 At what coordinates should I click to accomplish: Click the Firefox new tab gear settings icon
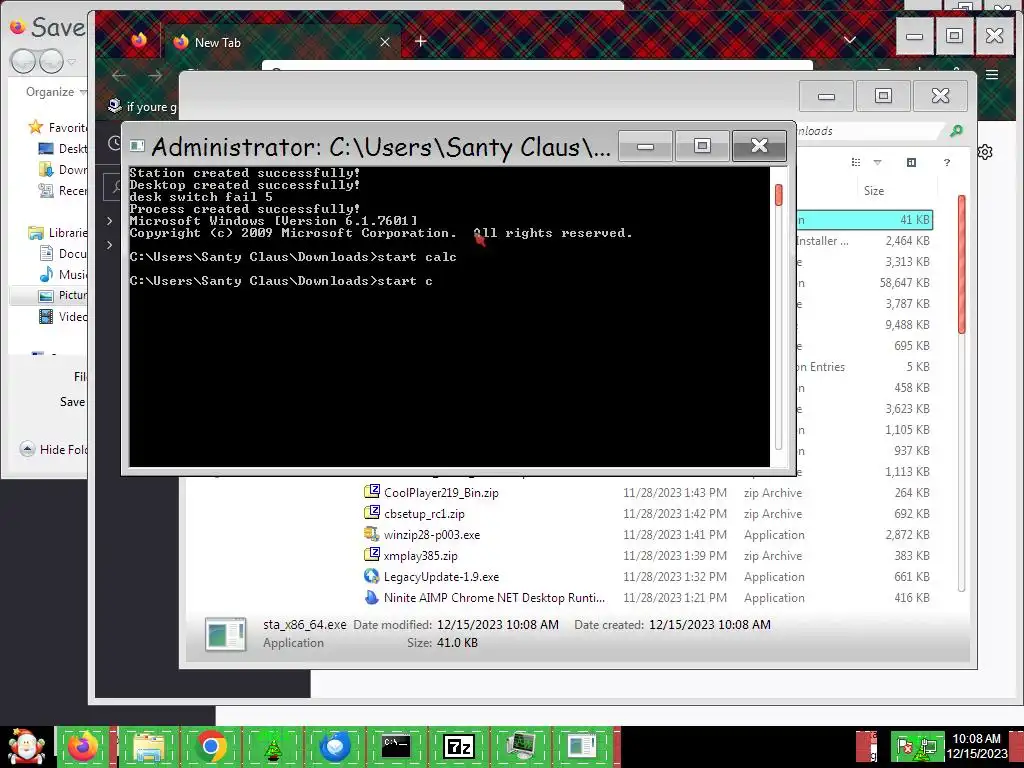(x=985, y=152)
